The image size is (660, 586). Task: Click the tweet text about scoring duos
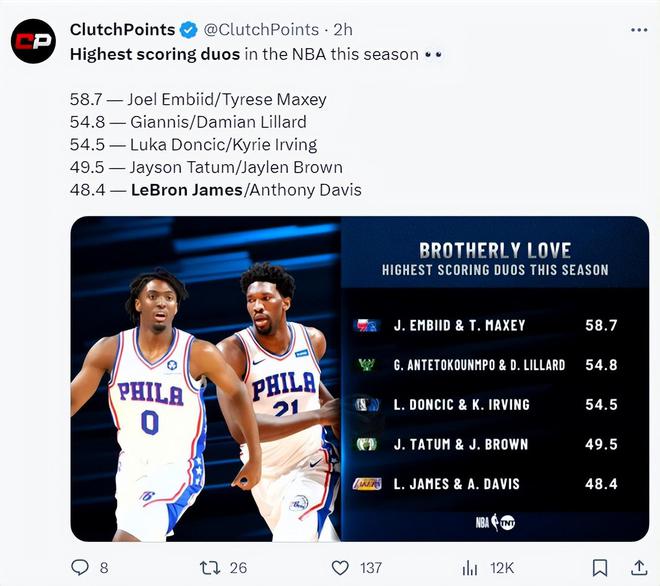244,54
